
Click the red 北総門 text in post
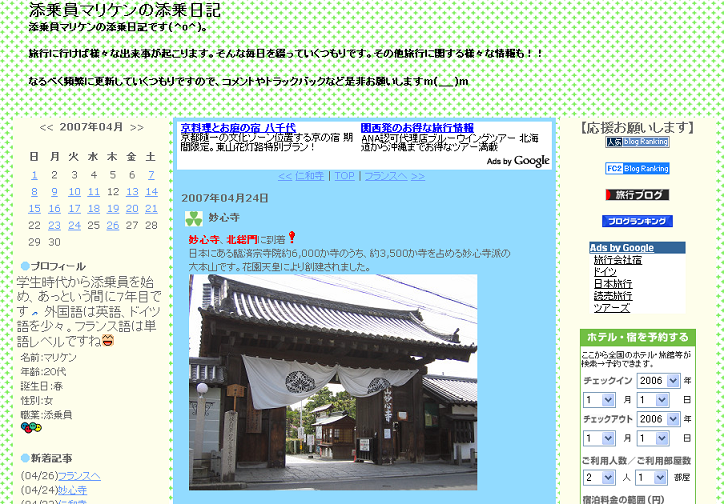(x=242, y=240)
